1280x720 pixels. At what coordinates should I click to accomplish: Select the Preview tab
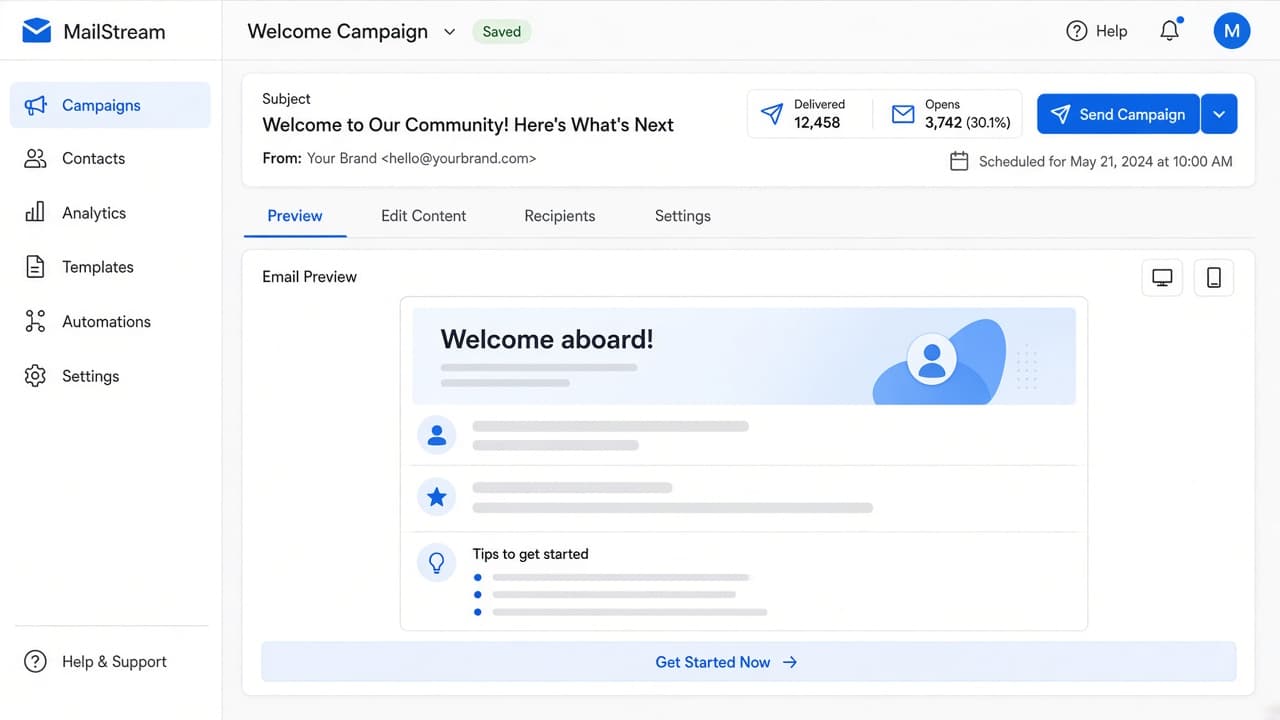pyautogui.click(x=295, y=216)
